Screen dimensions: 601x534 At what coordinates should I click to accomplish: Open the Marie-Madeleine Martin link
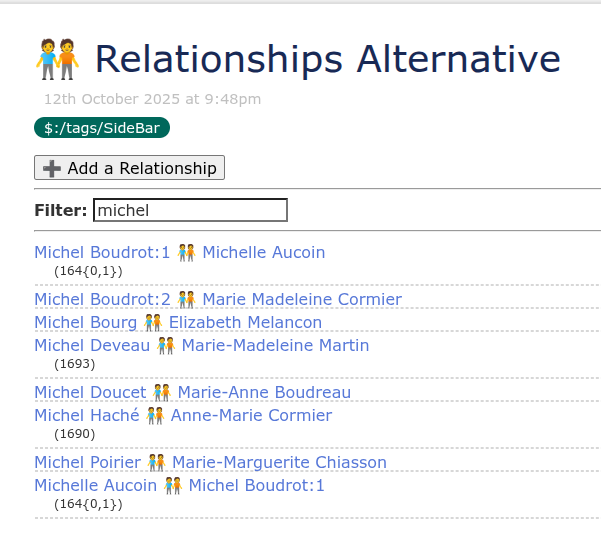point(275,345)
